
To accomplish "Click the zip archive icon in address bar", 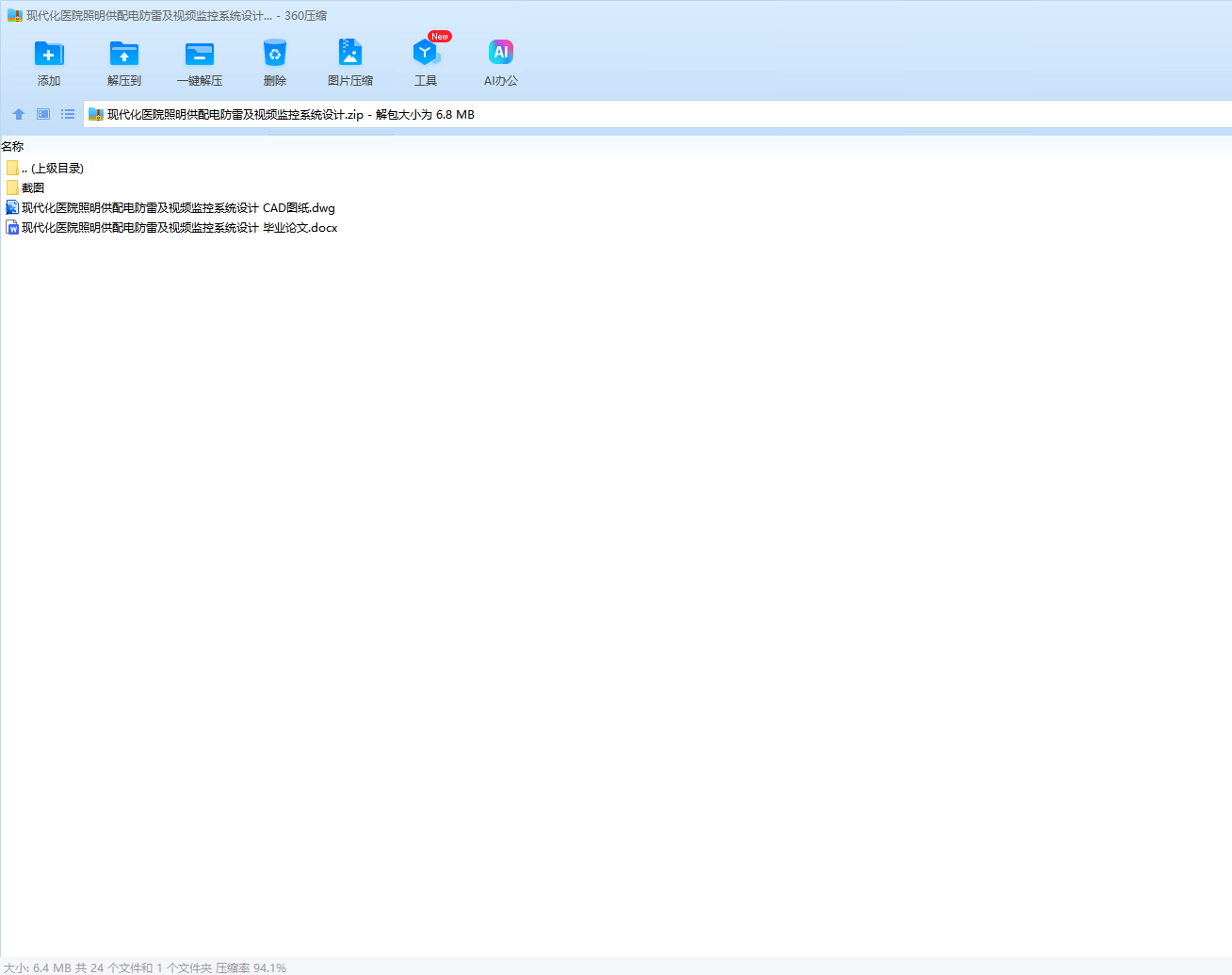I will pyautogui.click(x=95, y=115).
